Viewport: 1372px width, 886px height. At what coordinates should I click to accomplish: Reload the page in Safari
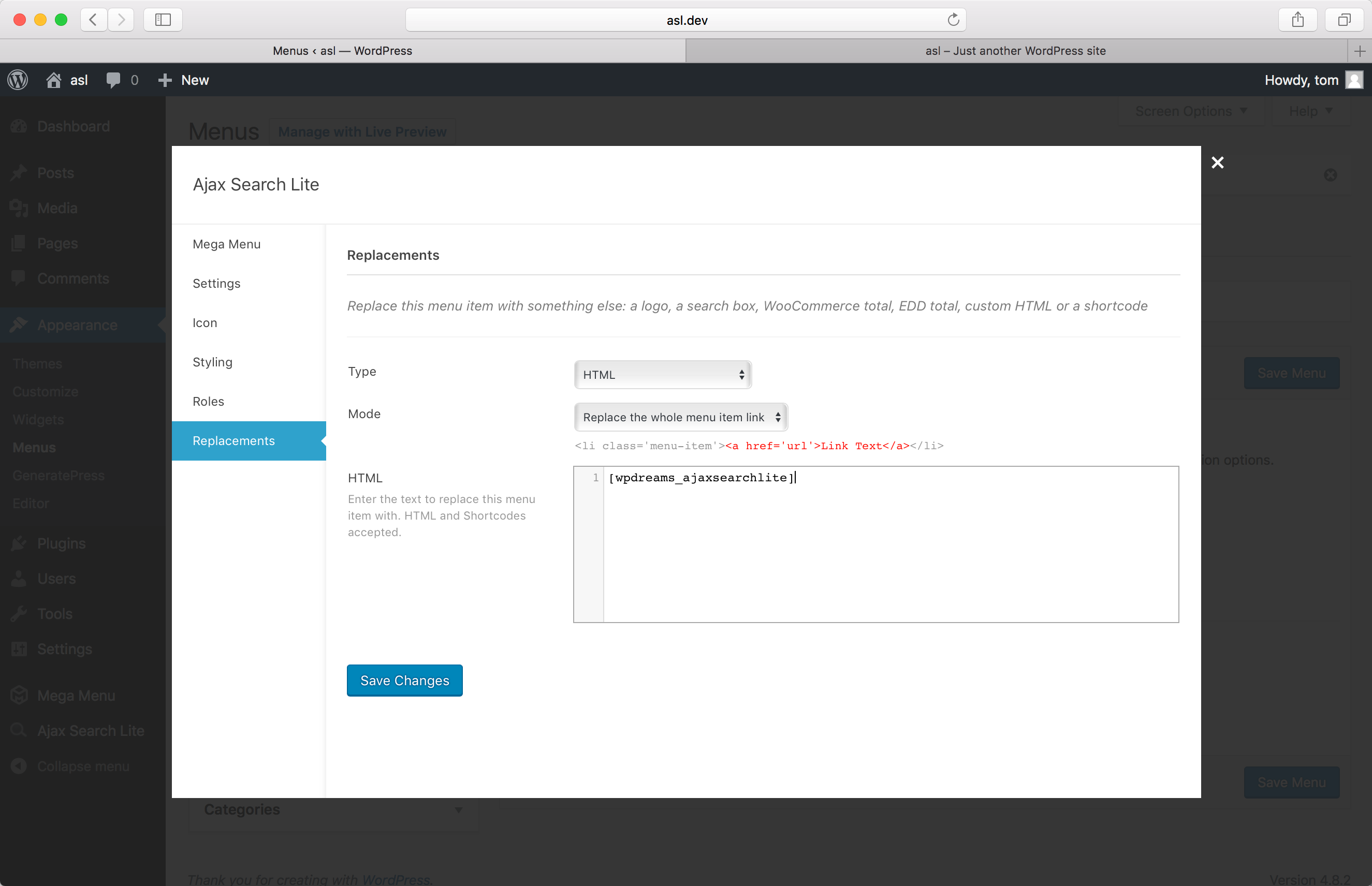953,20
